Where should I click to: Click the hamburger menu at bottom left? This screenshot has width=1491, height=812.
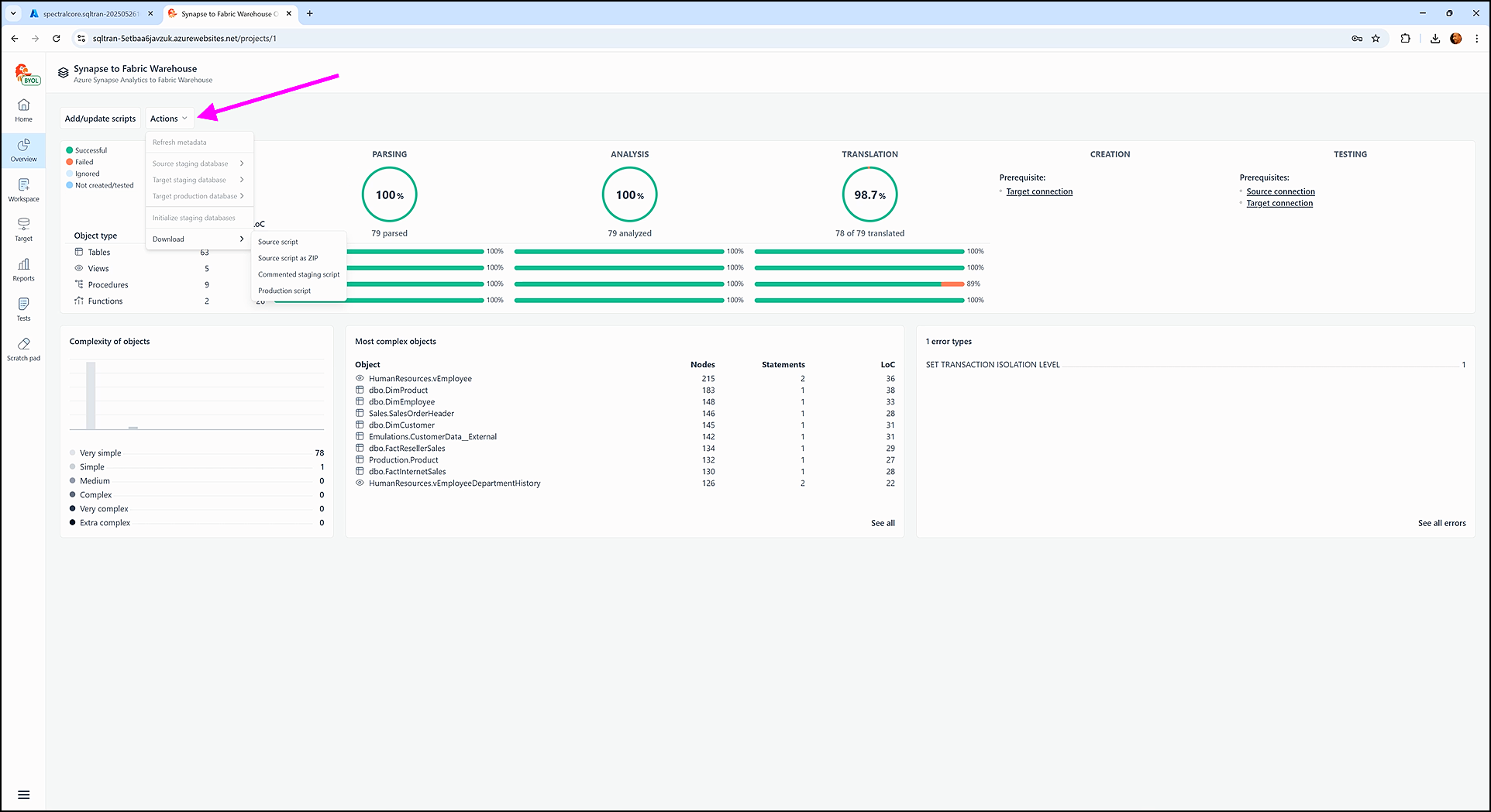coord(23,794)
